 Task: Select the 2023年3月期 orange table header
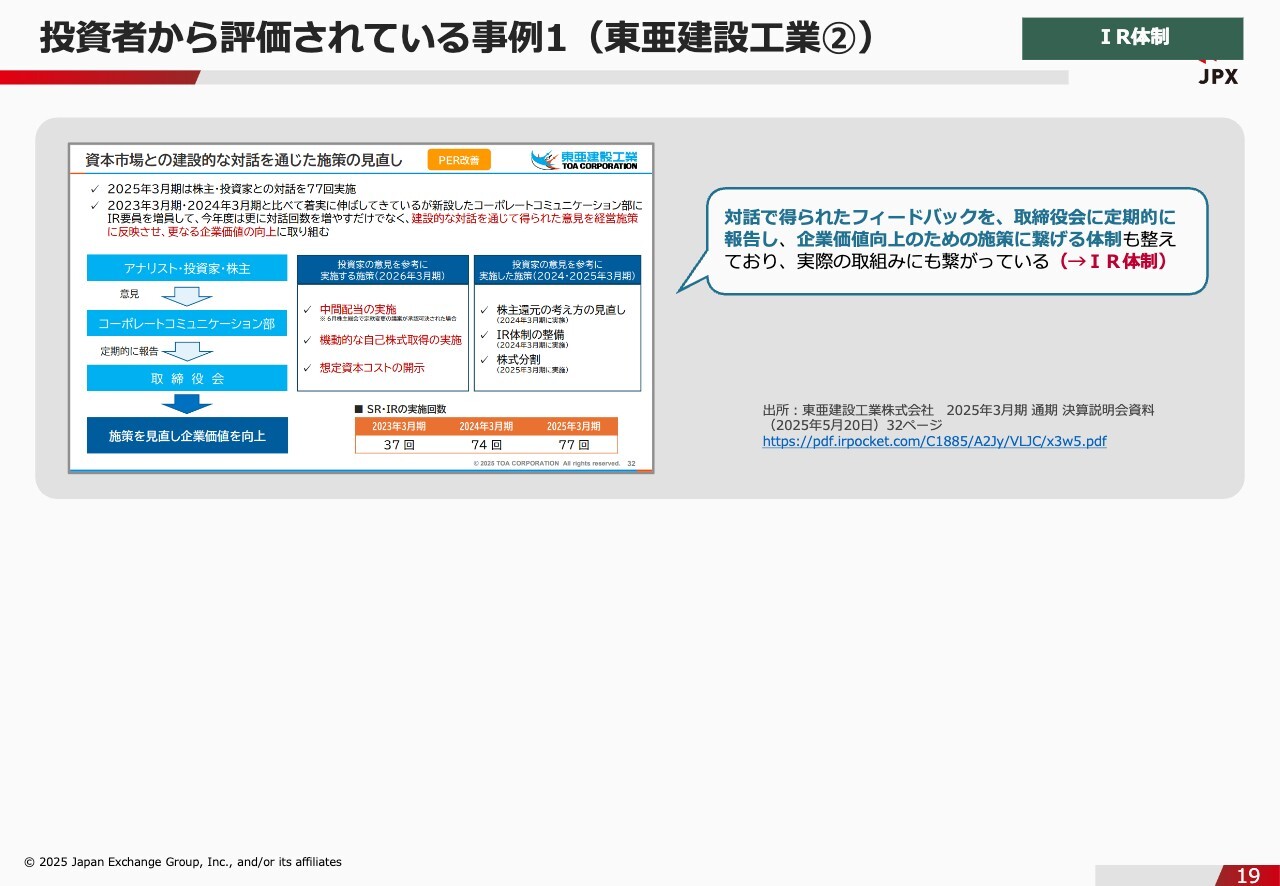pyautogui.click(x=399, y=426)
